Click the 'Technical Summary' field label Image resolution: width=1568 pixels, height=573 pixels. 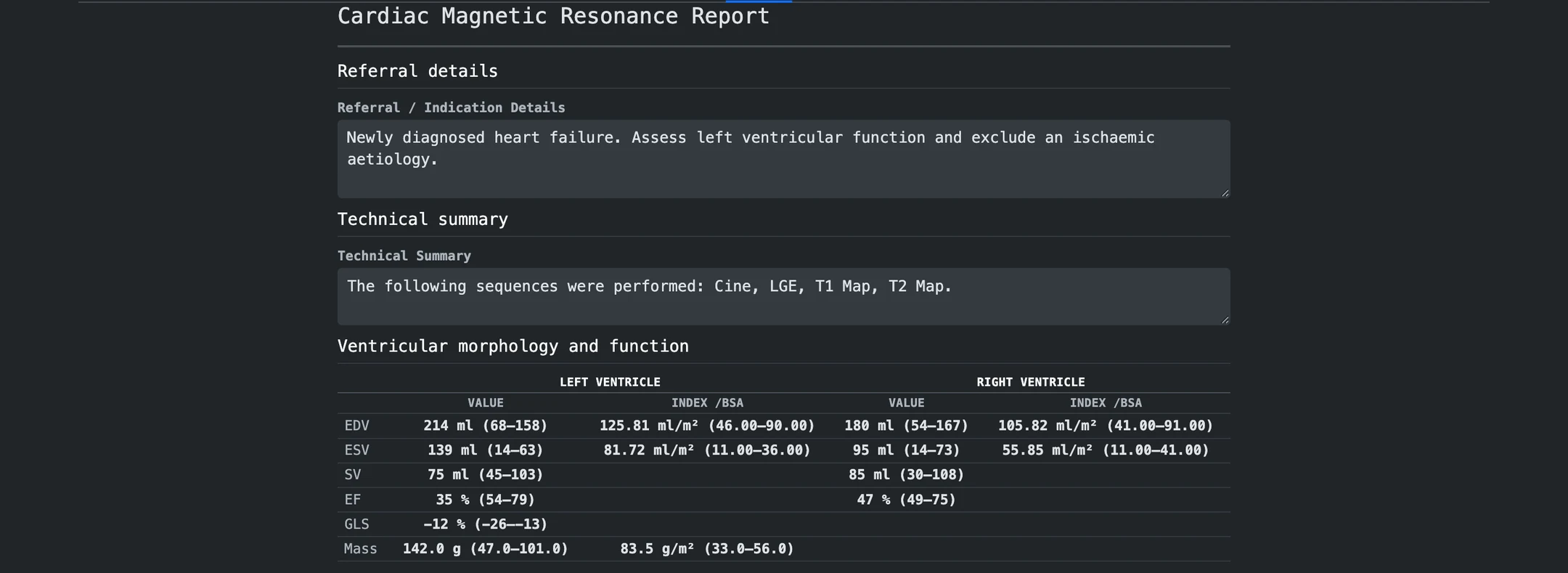click(404, 256)
